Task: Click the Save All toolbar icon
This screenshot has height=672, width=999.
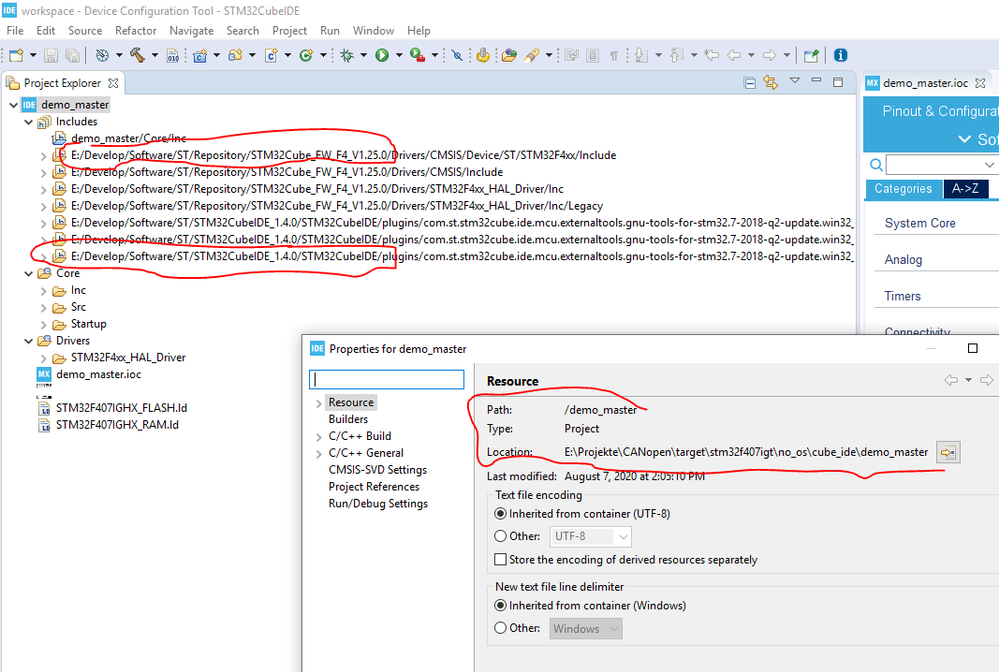Action: [73, 55]
